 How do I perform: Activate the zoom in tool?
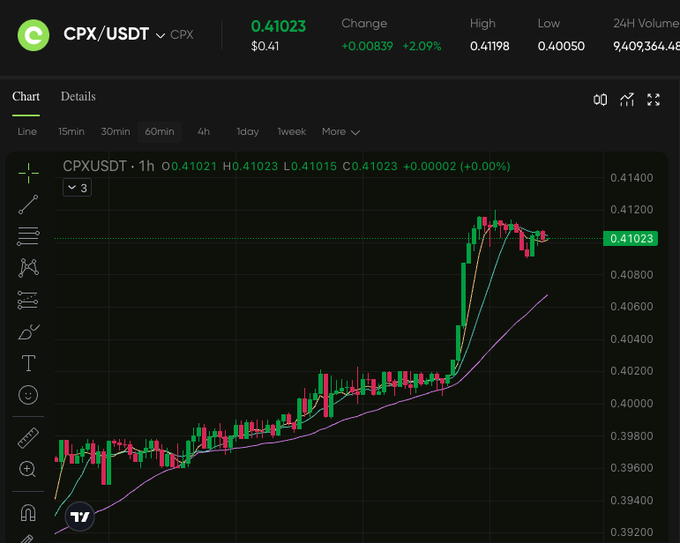point(28,469)
